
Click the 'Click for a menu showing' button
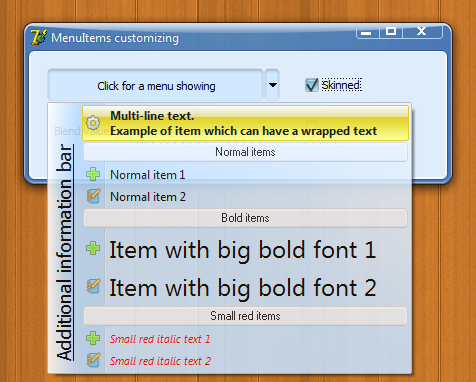[156, 85]
